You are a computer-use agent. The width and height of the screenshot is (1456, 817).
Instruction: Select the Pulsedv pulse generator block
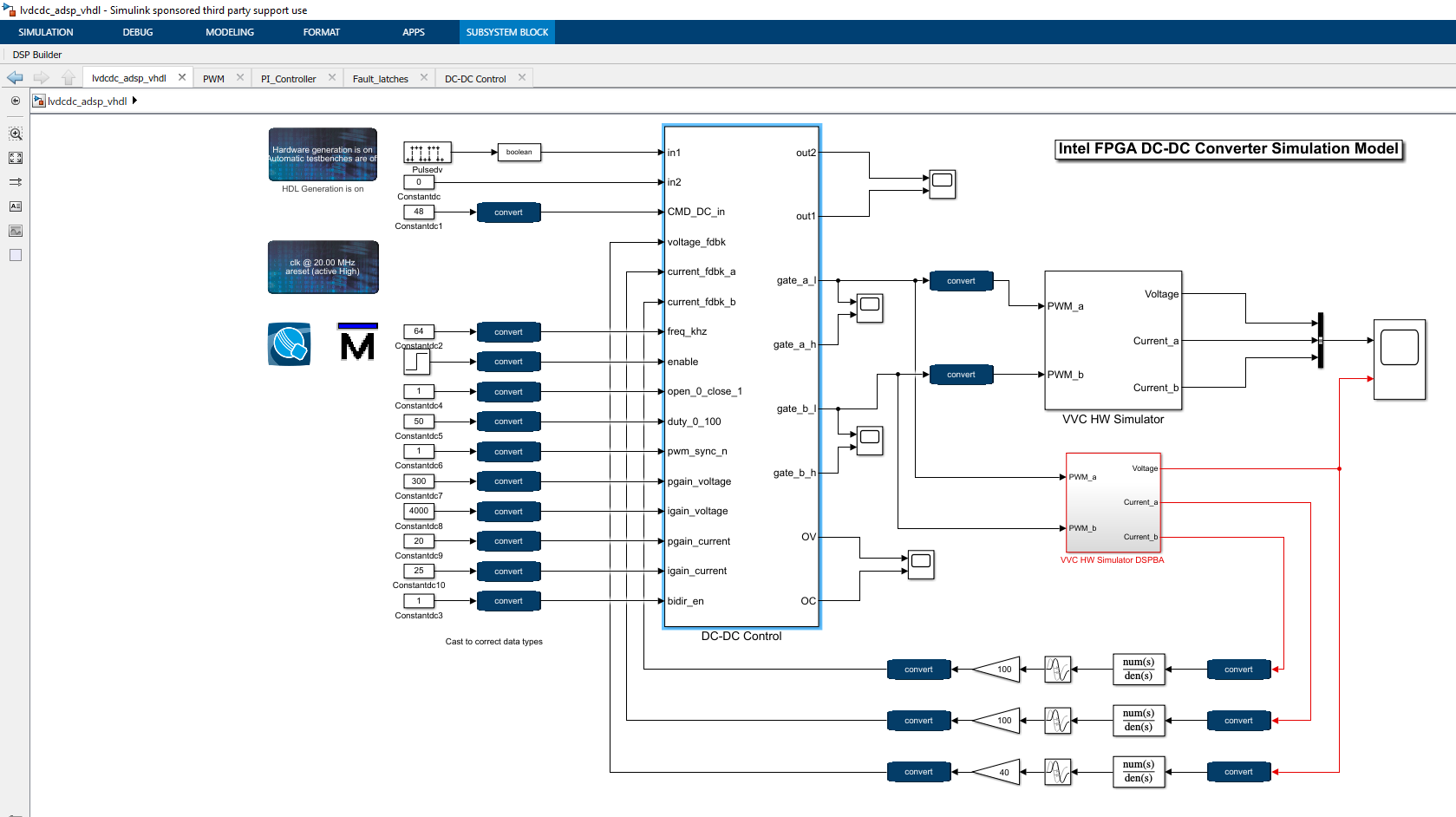427,153
